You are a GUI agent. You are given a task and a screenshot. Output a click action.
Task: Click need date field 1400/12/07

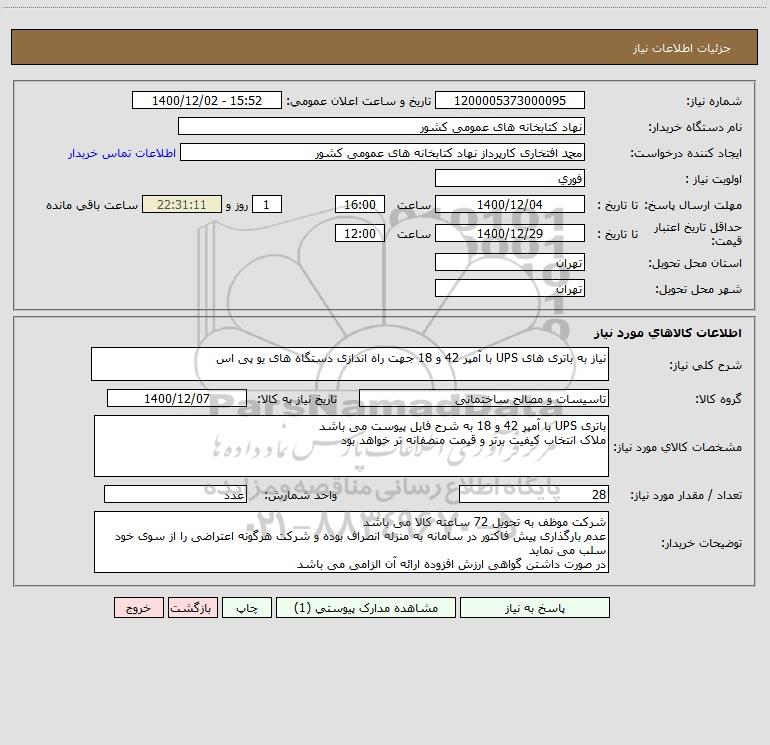pos(177,398)
